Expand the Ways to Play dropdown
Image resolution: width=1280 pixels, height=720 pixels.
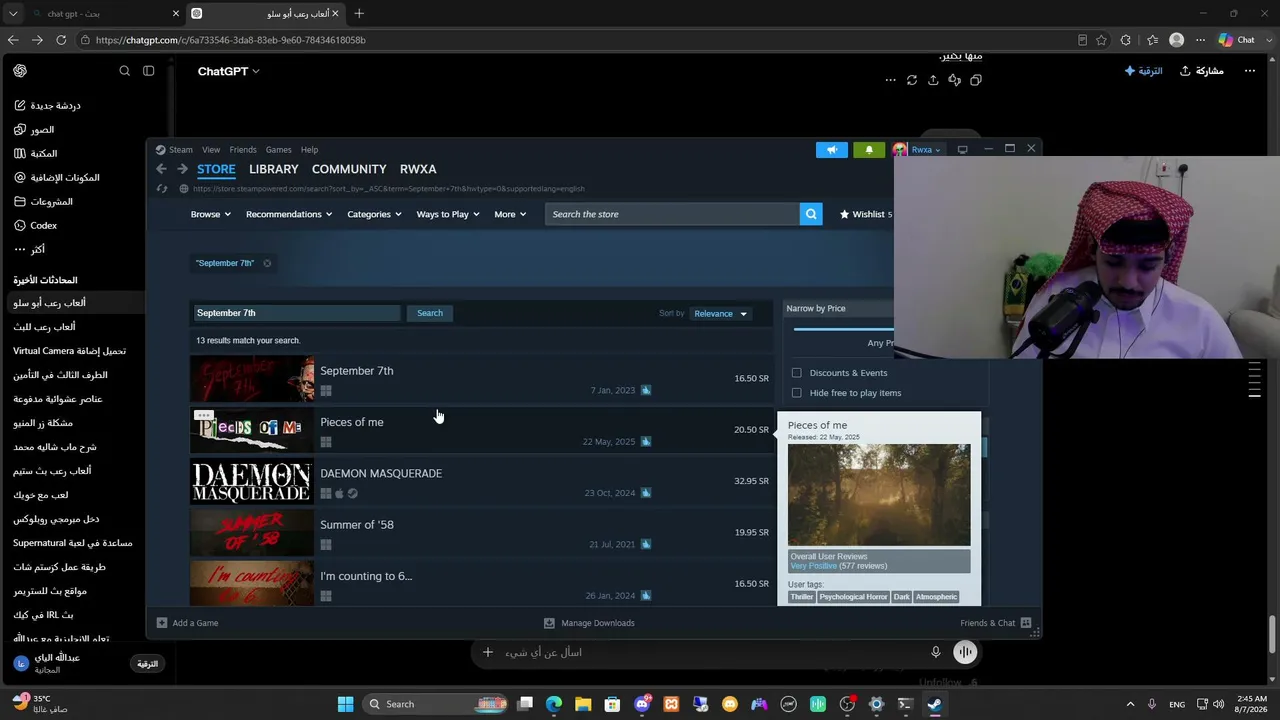448,214
